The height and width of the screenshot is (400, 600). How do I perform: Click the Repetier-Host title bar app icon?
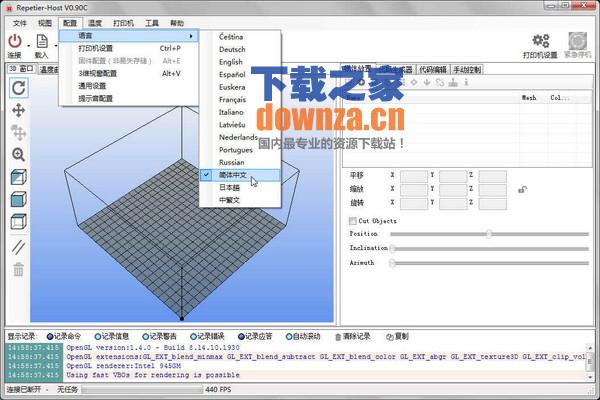[x=10, y=8]
